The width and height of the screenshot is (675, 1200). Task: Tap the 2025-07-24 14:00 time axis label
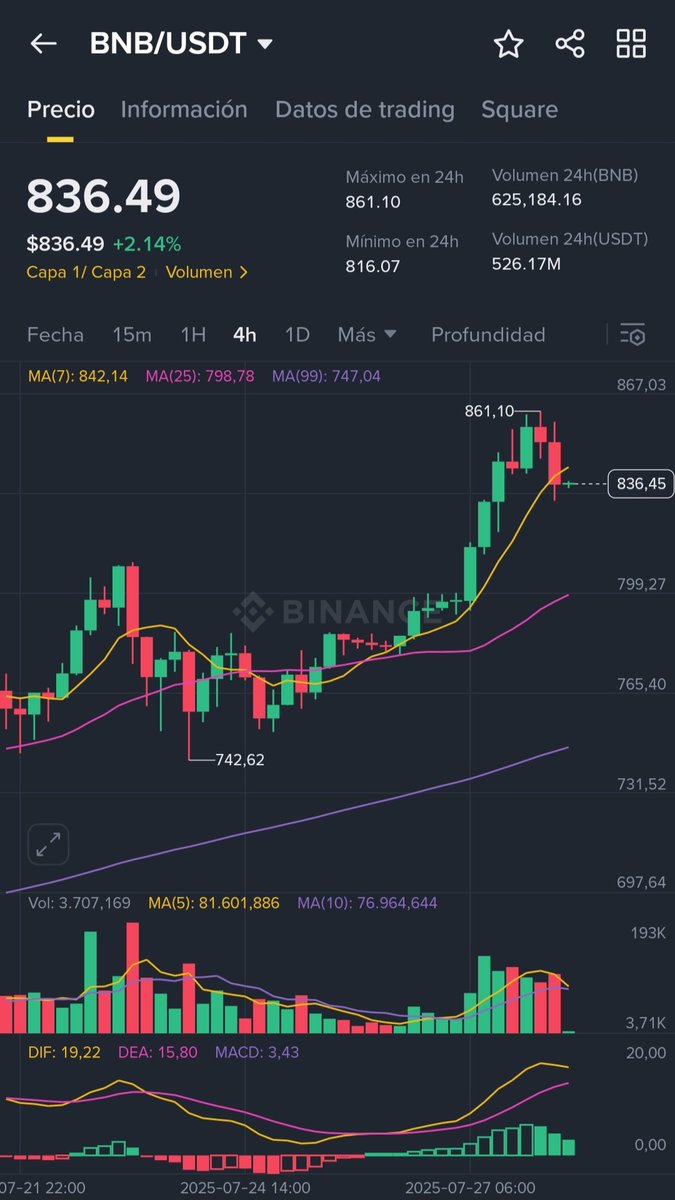click(x=245, y=1187)
